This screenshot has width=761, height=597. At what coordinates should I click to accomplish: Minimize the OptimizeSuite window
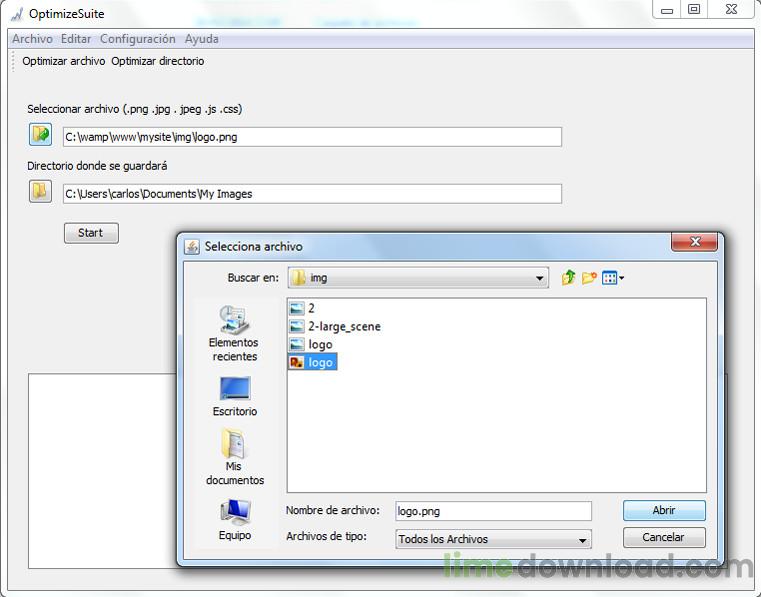[667, 10]
